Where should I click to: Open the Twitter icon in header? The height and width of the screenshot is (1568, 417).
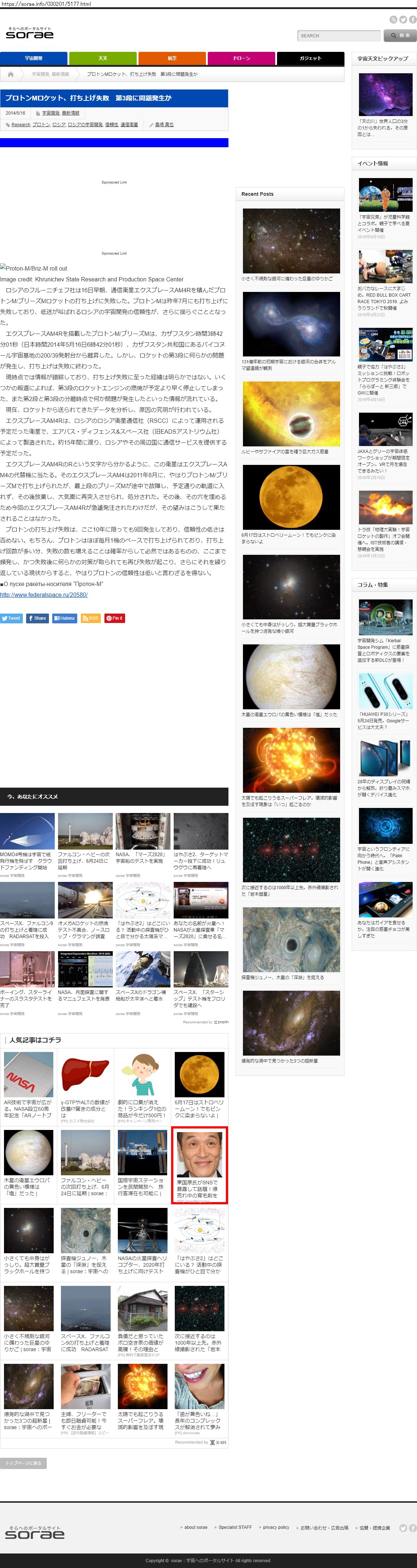click(x=403, y=20)
